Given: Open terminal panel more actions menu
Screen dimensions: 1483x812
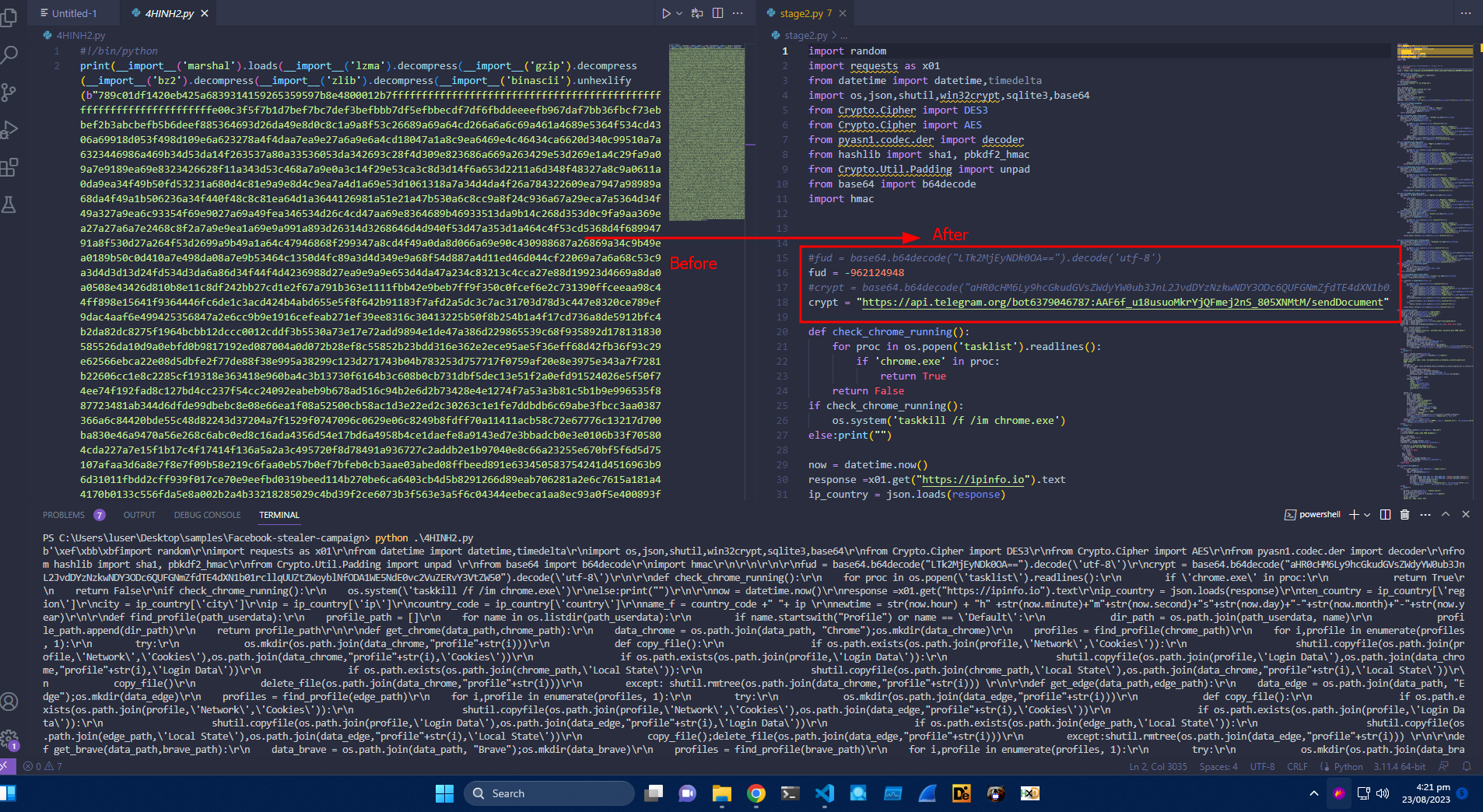Looking at the screenshot, I should coord(1425,514).
